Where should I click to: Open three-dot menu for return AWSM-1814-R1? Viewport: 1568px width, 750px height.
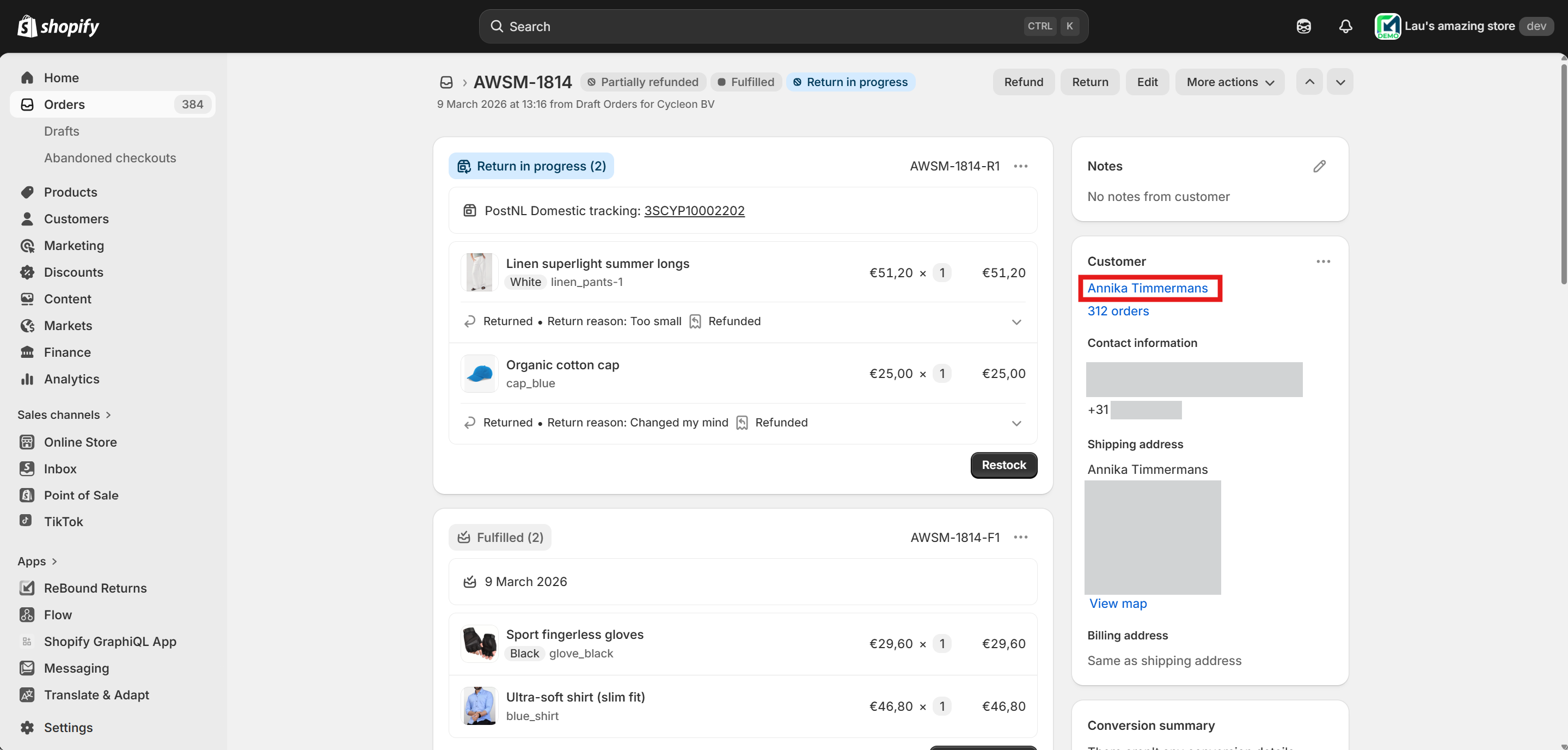[x=1021, y=166]
